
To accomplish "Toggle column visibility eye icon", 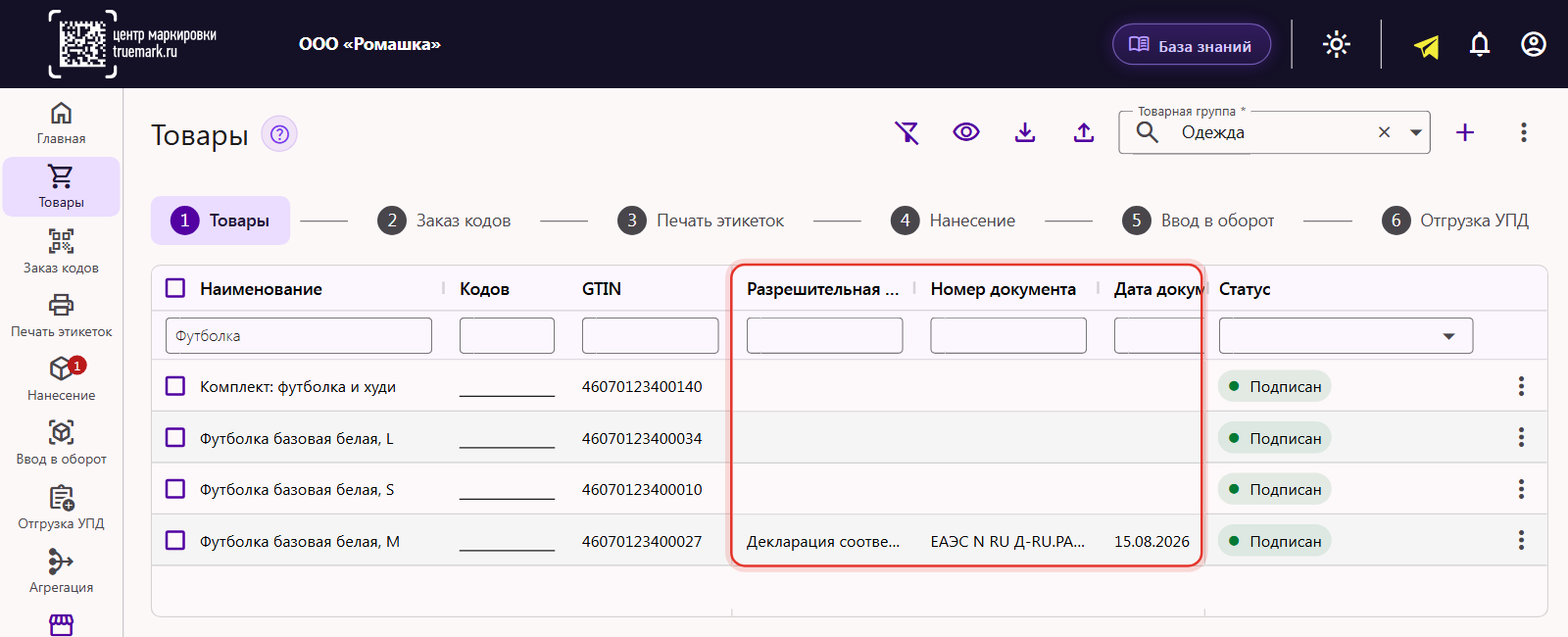I will 966,132.
